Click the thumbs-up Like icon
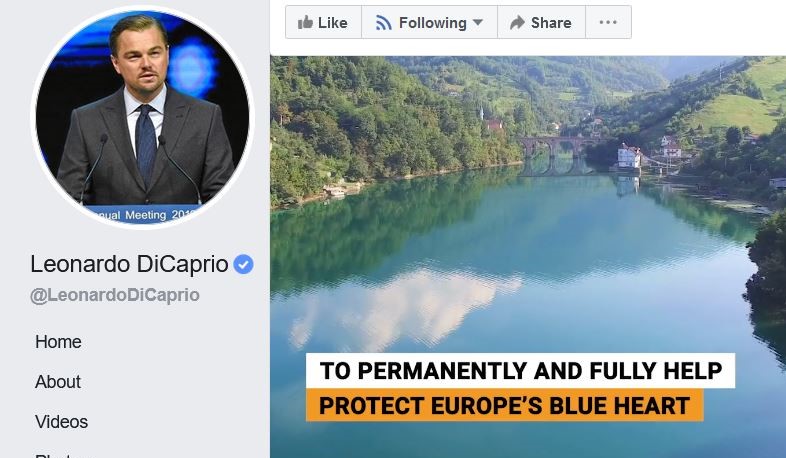The image size is (786, 458). pos(305,22)
